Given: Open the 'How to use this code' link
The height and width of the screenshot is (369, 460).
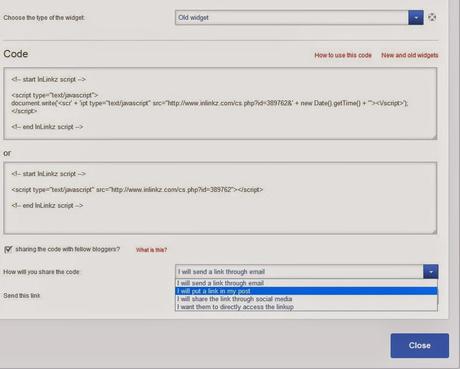Looking at the screenshot, I should [x=343, y=55].
